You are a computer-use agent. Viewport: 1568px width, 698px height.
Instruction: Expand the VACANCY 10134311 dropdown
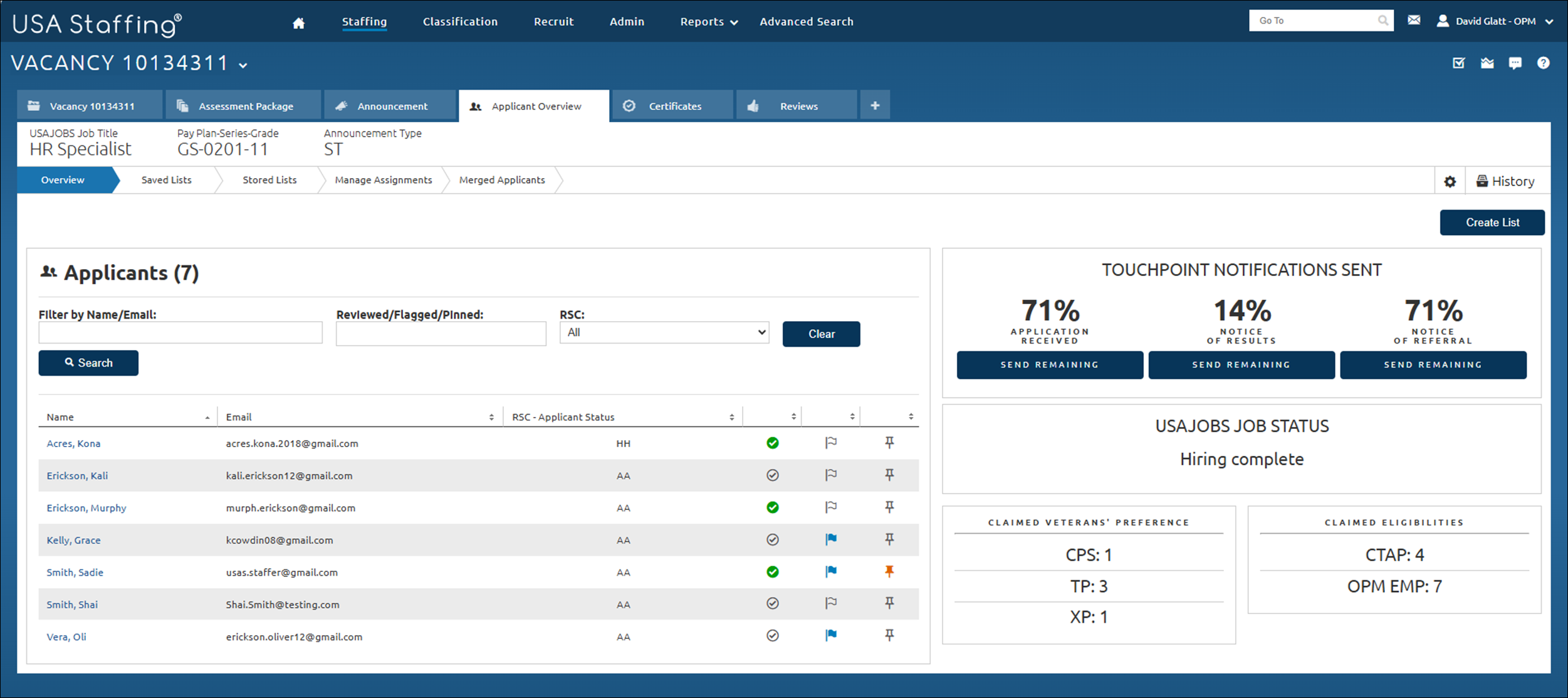coord(244,65)
